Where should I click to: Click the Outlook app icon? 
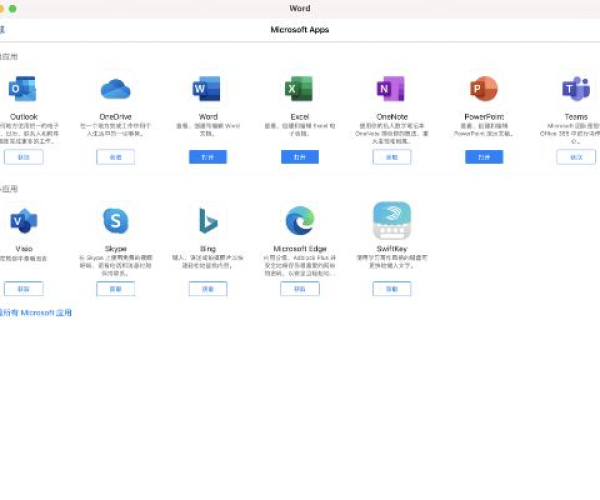pos(23,88)
